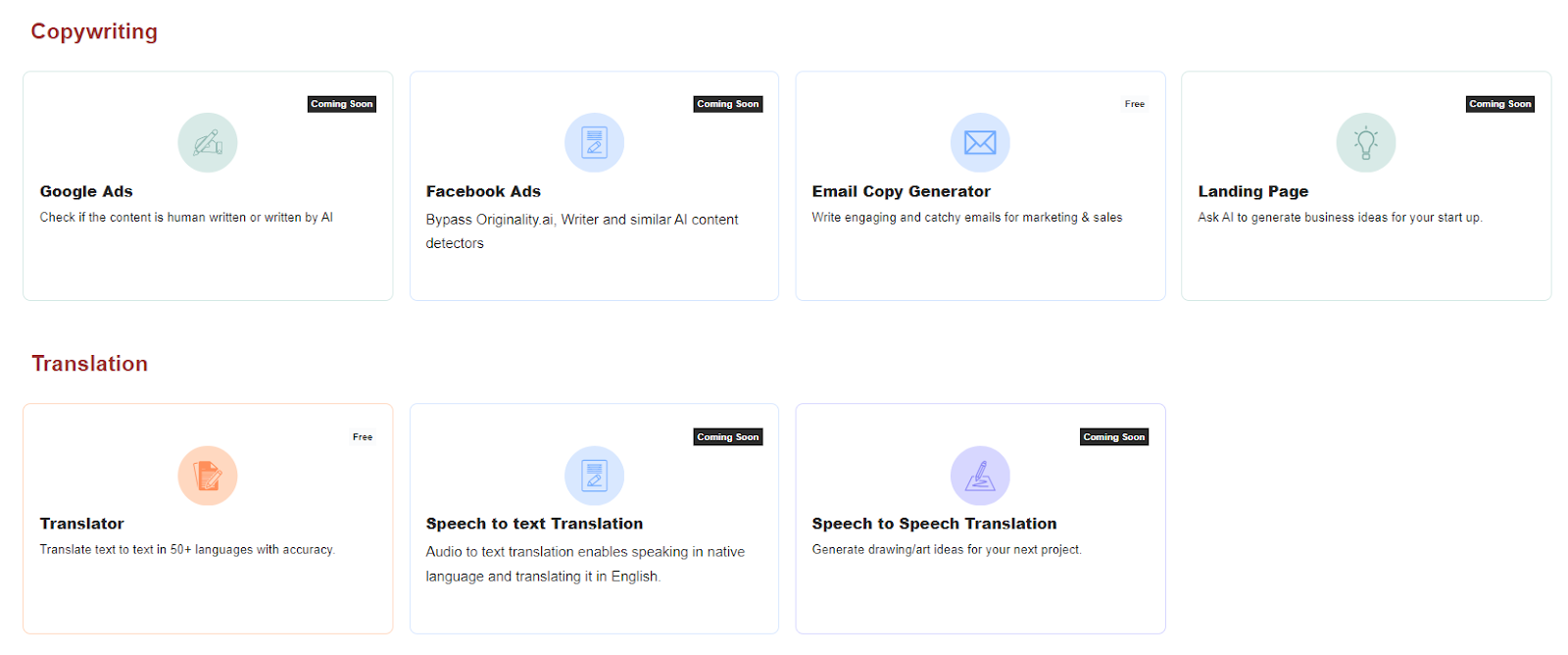Screen dimensions: 1568x655
Task: Click the Translation section heading
Action: coord(89,364)
